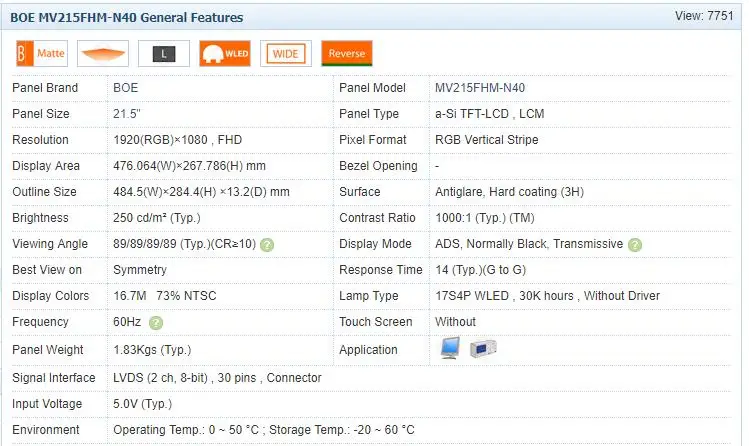Click the industrial device application icon
The image size is (749, 446).
pos(483,349)
